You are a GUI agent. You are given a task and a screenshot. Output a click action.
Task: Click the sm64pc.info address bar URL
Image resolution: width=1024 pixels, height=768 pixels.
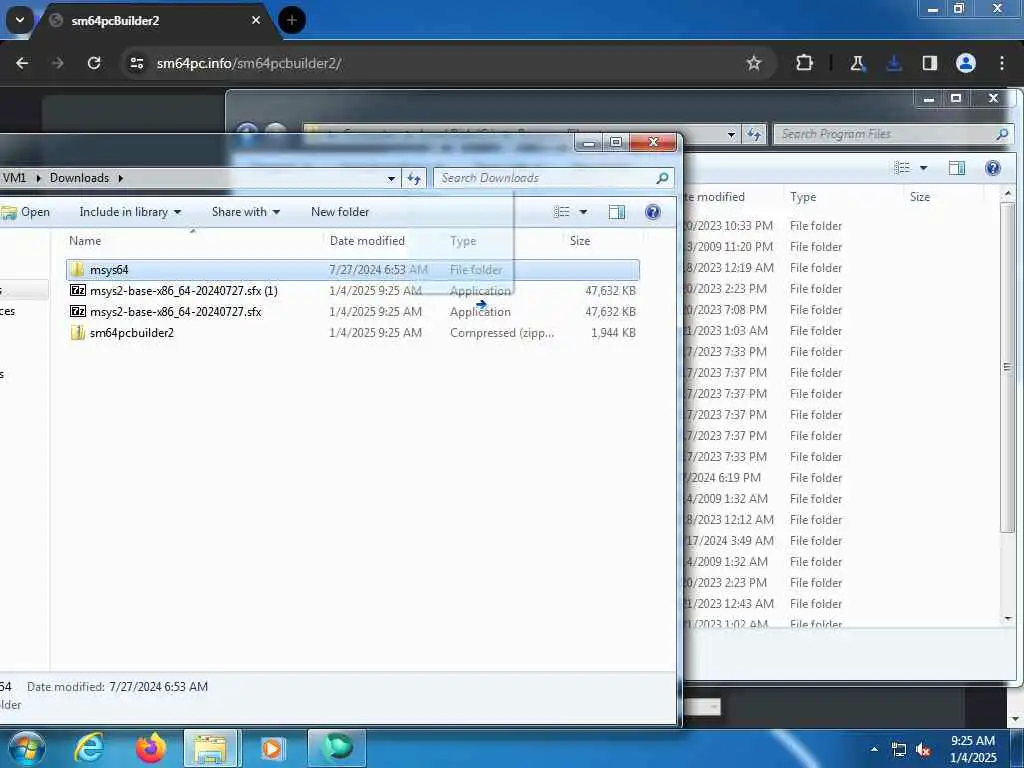248,63
